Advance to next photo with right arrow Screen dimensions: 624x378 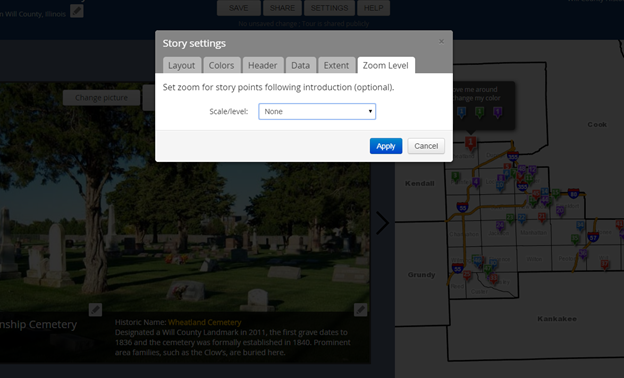coord(382,223)
